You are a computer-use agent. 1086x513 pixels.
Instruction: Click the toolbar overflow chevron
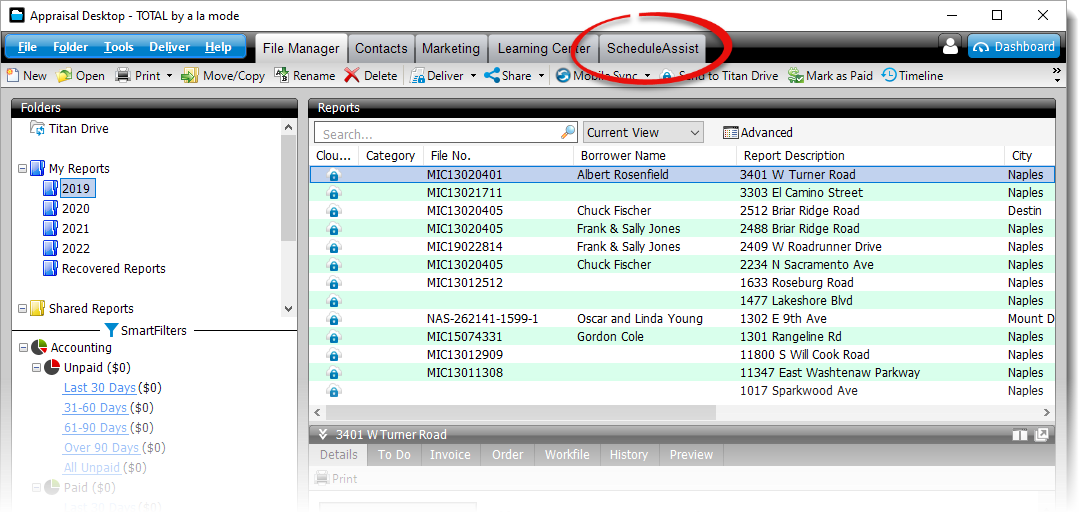coord(1057,75)
